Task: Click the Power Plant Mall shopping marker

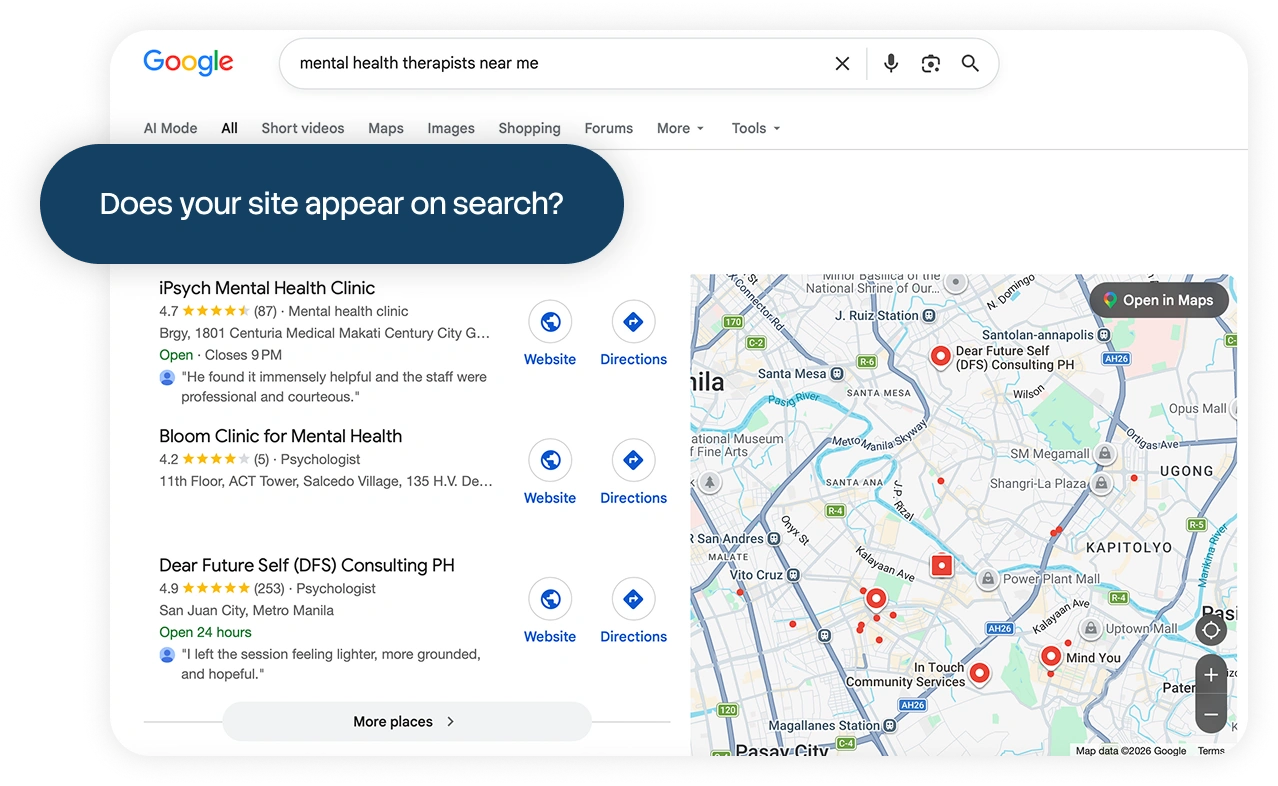Action: (988, 578)
